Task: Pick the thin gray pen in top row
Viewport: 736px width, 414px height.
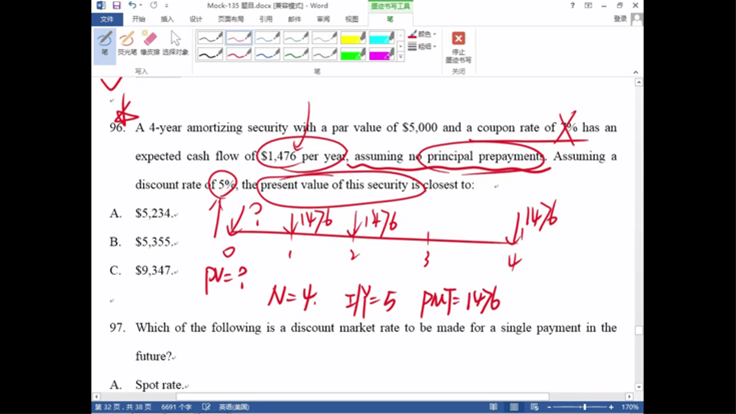Action: coord(324,38)
